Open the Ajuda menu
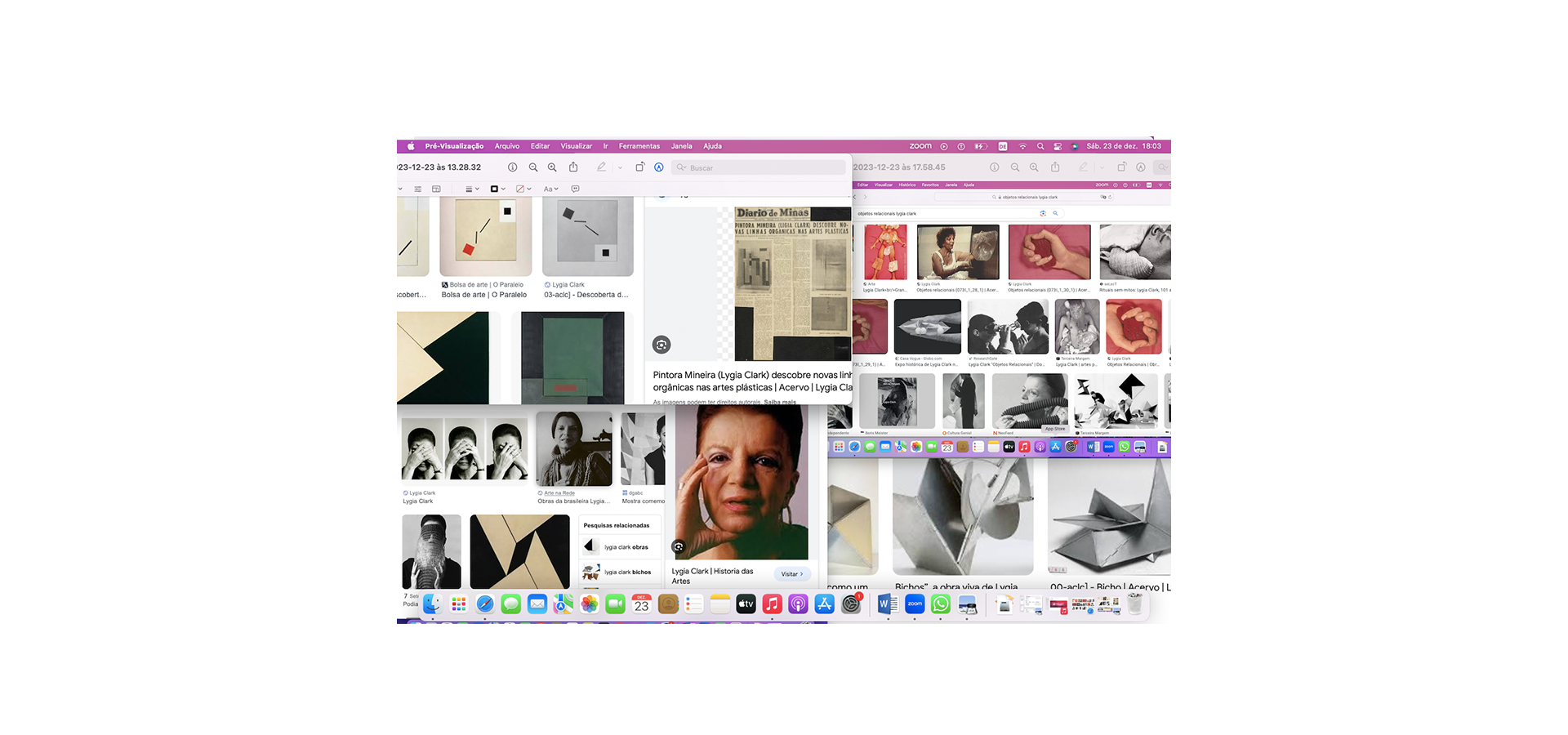 712,146
